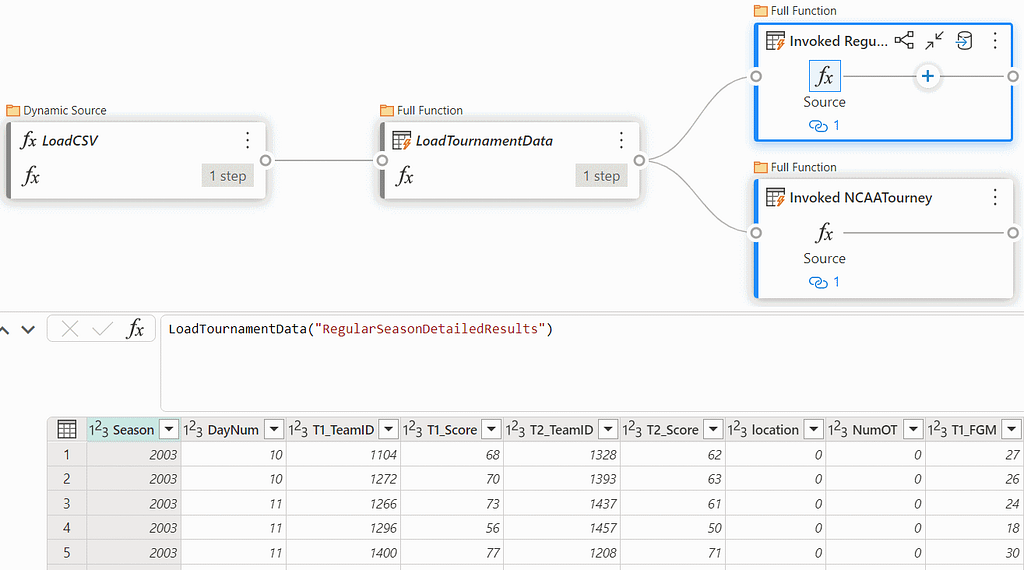
Task: Open Invoked NCAATourney node options menu
Action: (x=995, y=197)
